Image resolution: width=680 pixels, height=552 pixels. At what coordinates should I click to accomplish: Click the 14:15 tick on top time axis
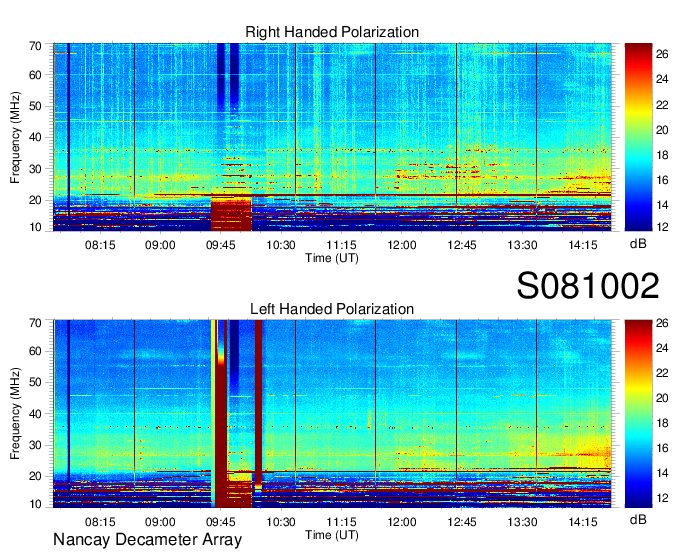click(583, 245)
